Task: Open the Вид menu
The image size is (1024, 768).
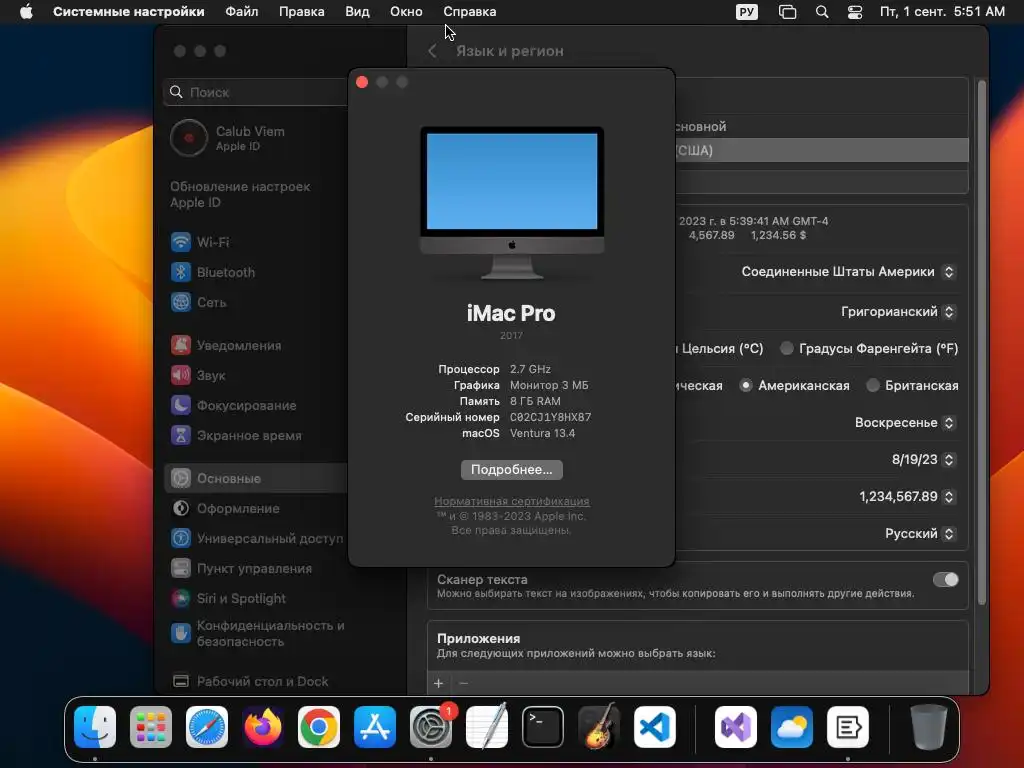Action: (357, 12)
